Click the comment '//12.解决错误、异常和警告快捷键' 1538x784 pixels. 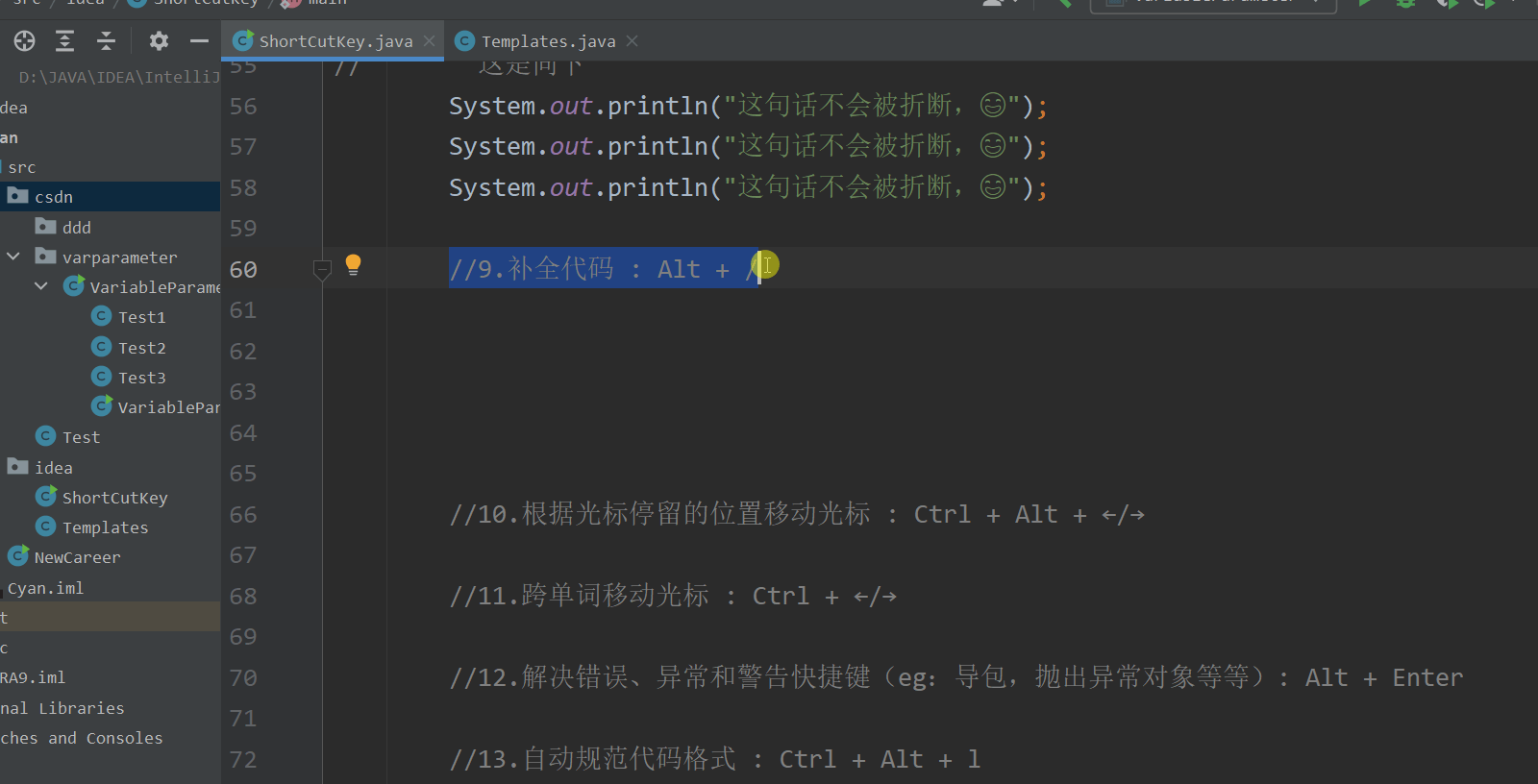click(x=659, y=677)
